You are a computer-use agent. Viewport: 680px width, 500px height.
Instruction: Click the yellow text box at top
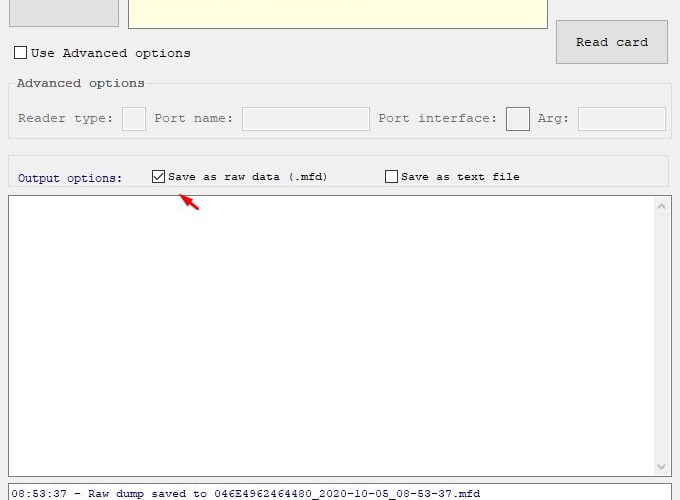tap(338, 14)
